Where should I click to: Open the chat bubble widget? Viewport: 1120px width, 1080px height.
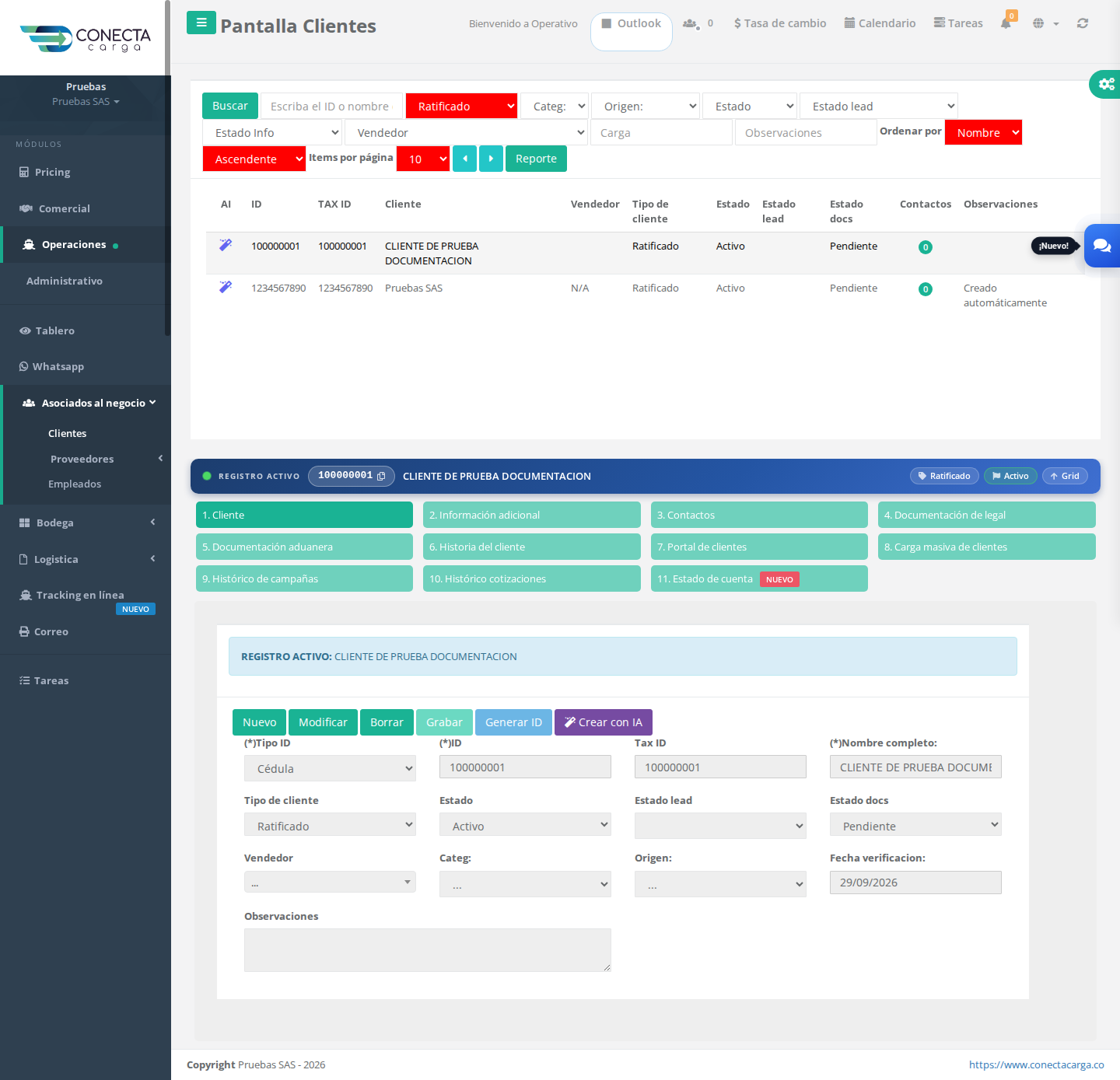pyautogui.click(x=1102, y=246)
